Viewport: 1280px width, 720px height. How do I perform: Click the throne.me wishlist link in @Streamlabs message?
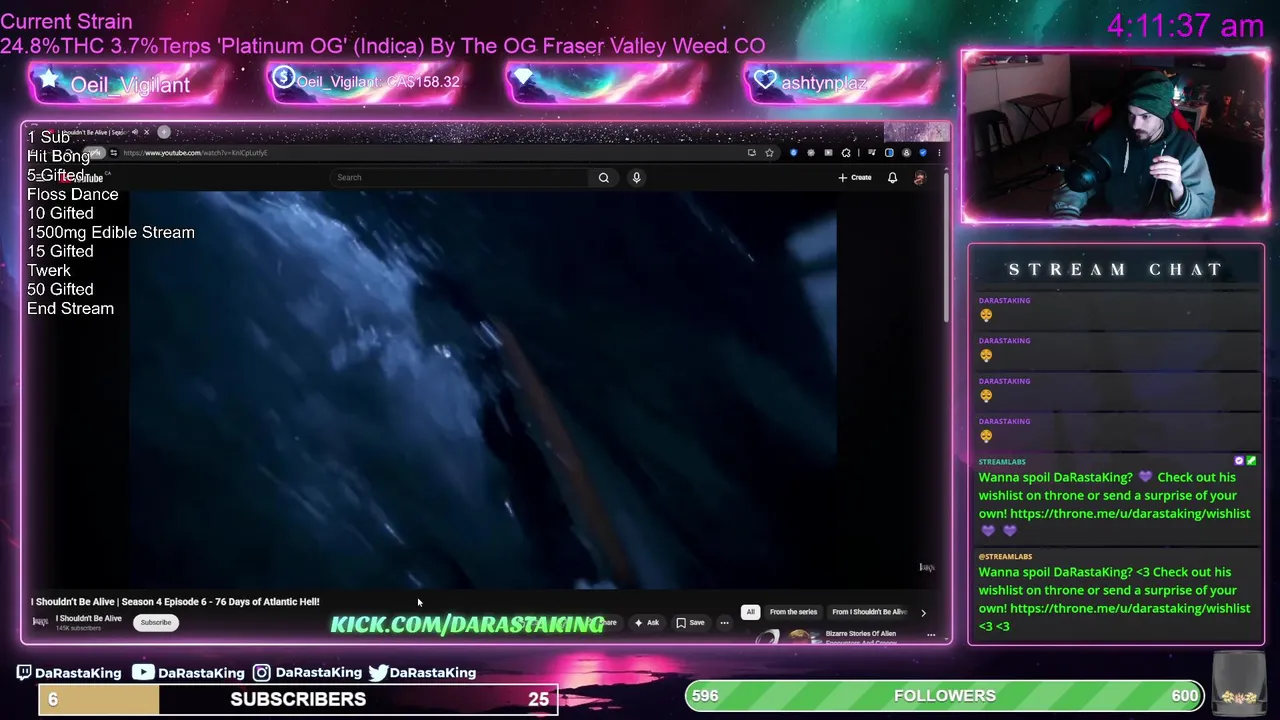tap(1130, 608)
